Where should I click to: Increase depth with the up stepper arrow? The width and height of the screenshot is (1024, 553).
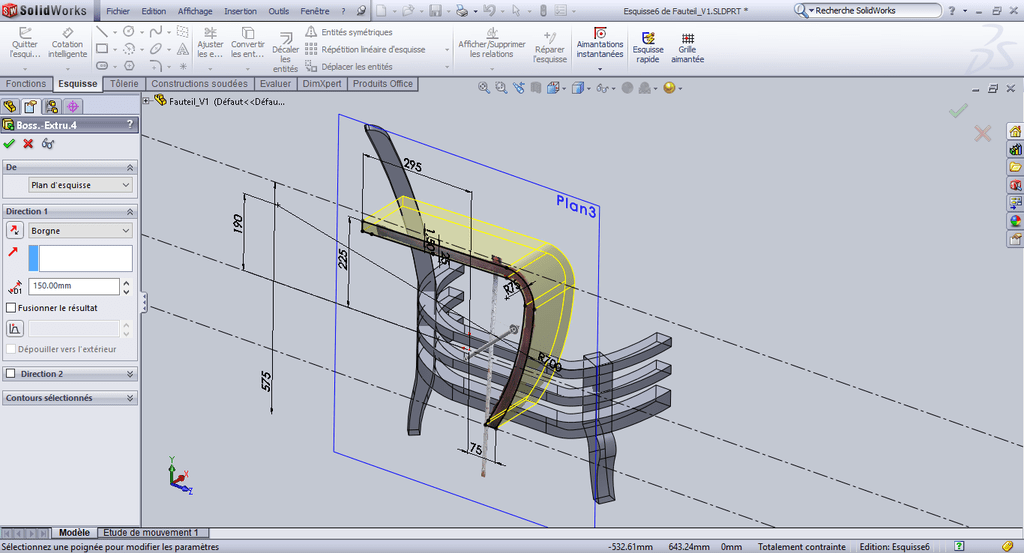[x=126, y=282]
